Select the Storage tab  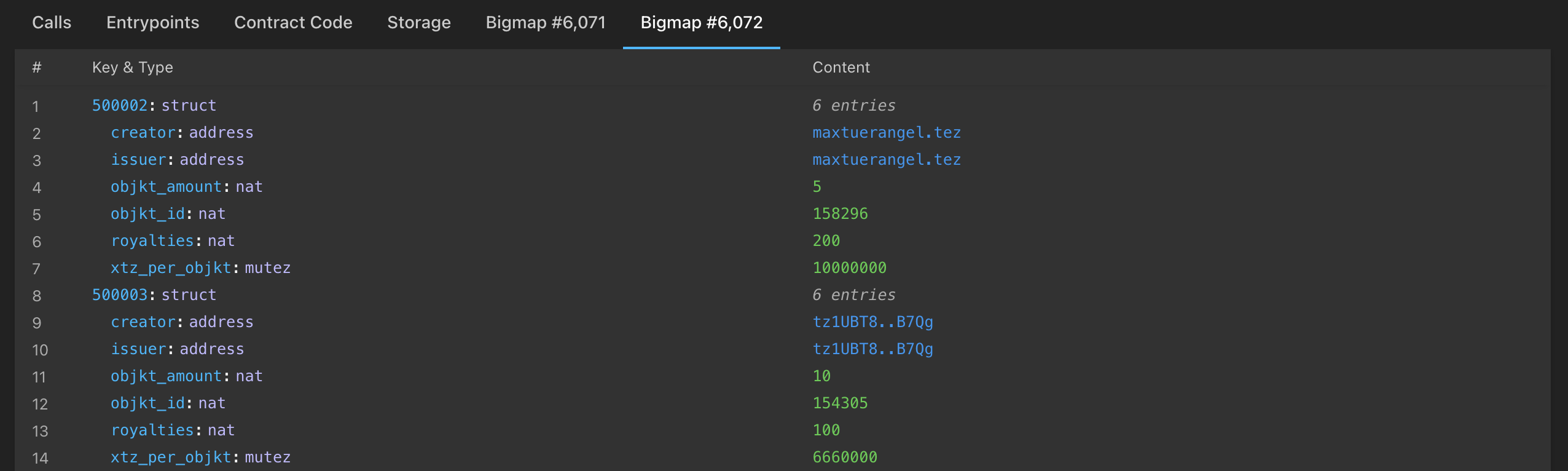coord(418,23)
